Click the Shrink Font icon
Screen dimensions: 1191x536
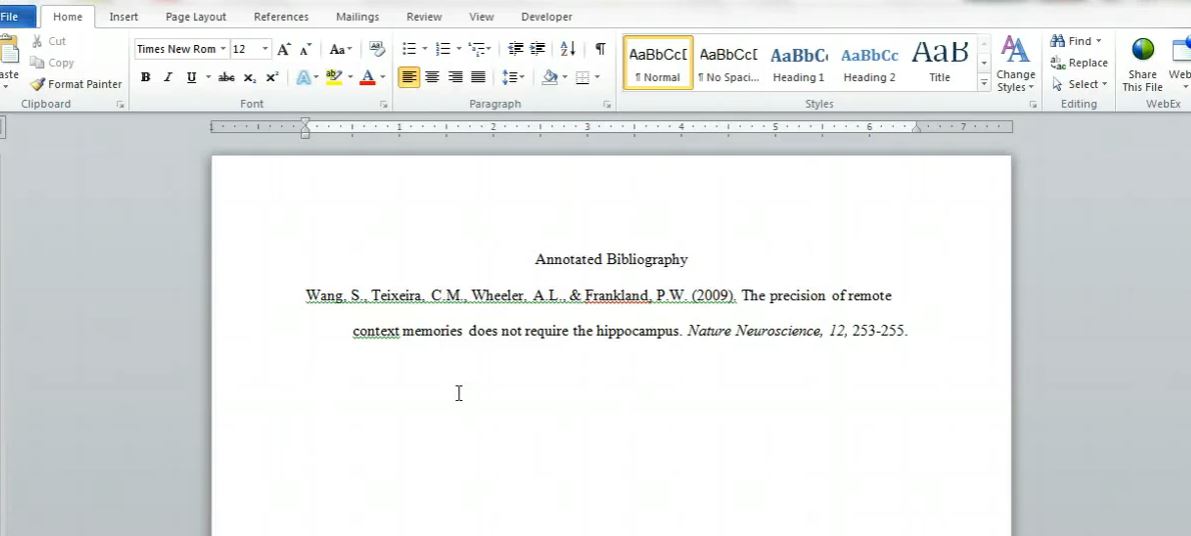click(305, 49)
